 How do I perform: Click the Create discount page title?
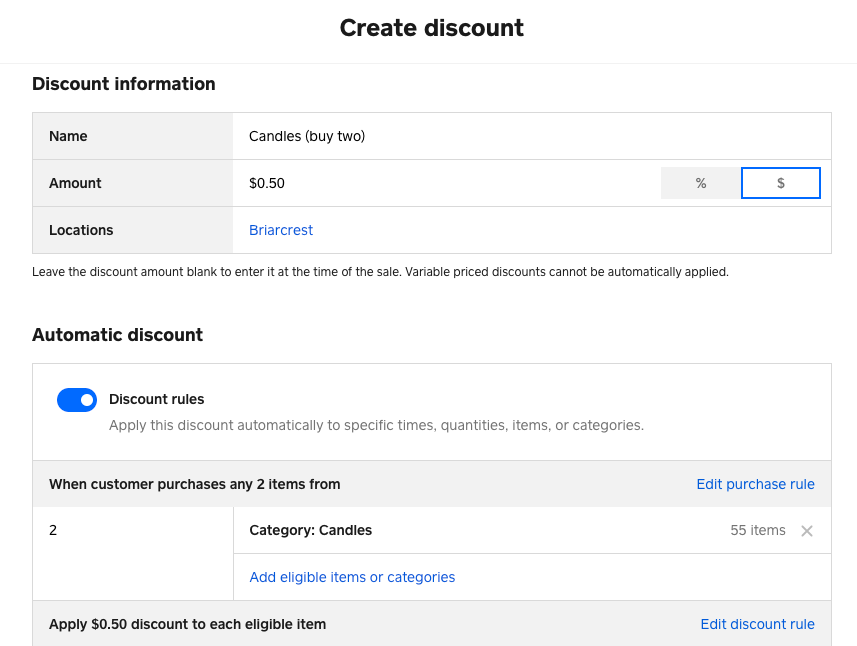tap(431, 28)
